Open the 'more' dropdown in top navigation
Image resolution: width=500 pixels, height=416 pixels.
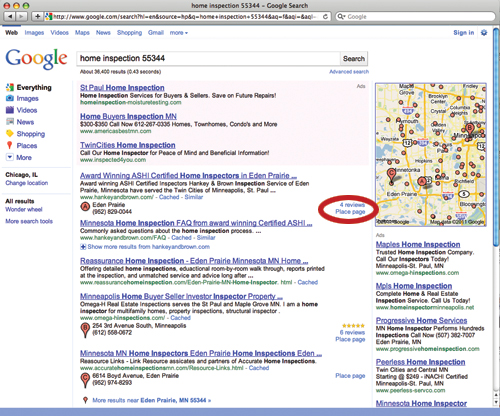pyautogui.click(x=179, y=33)
